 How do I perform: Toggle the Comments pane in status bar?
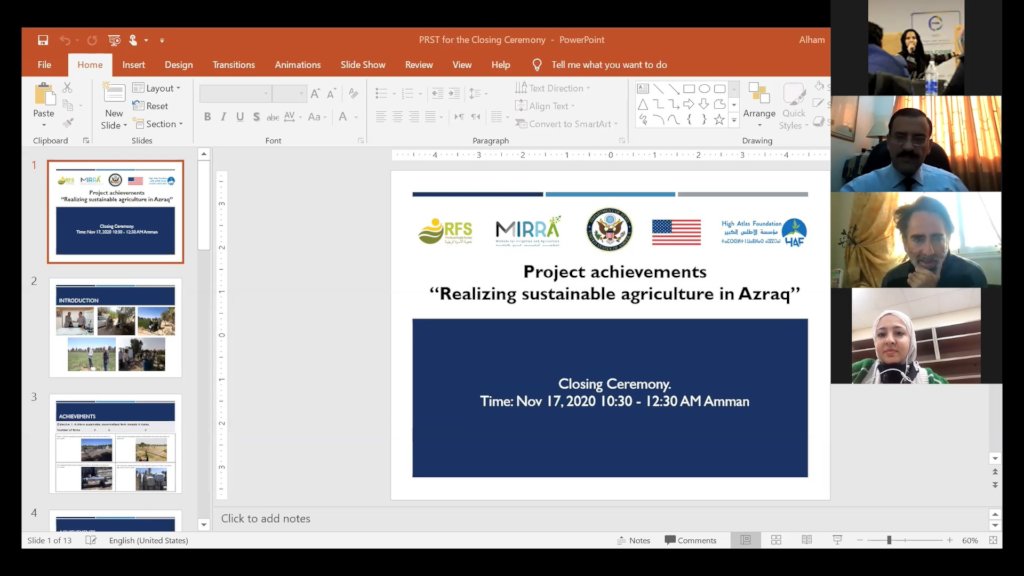click(690, 540)
